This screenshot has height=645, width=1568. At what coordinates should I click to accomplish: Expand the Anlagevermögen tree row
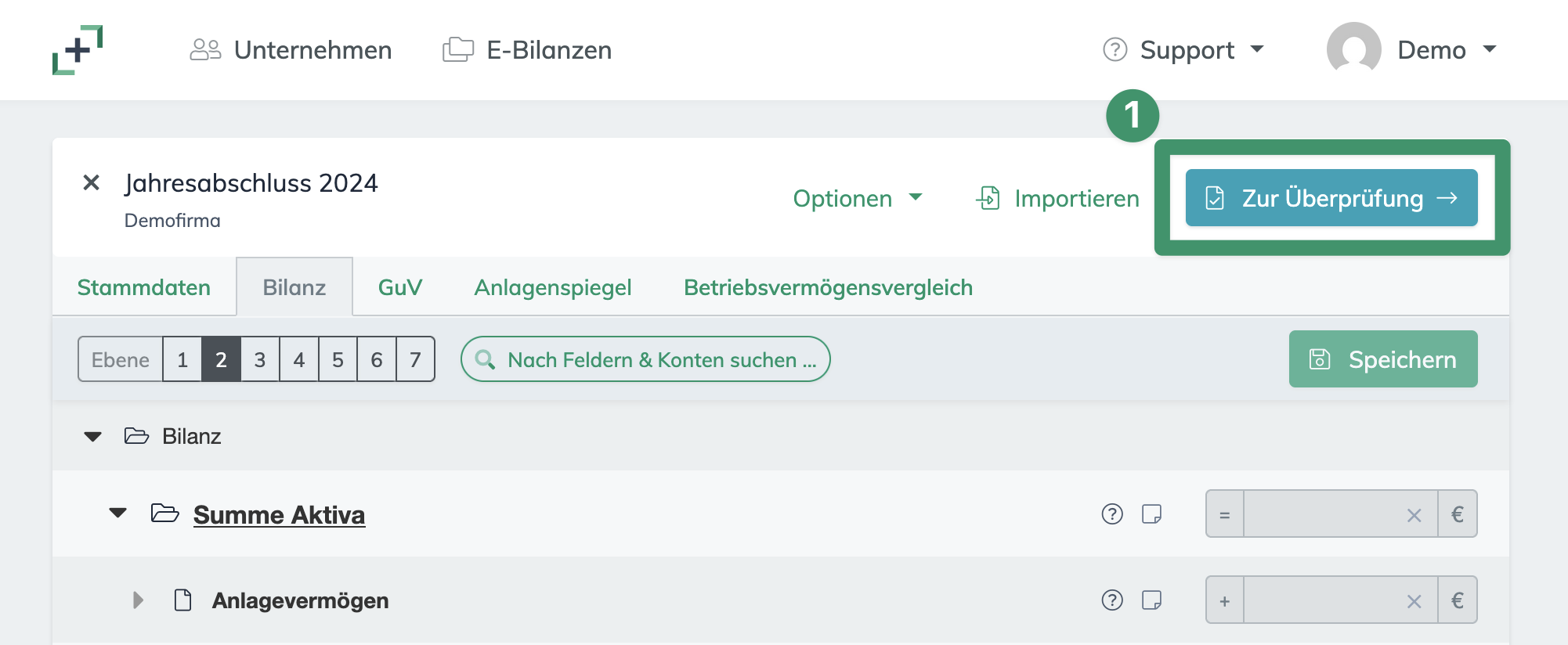[x=139, y=600]
